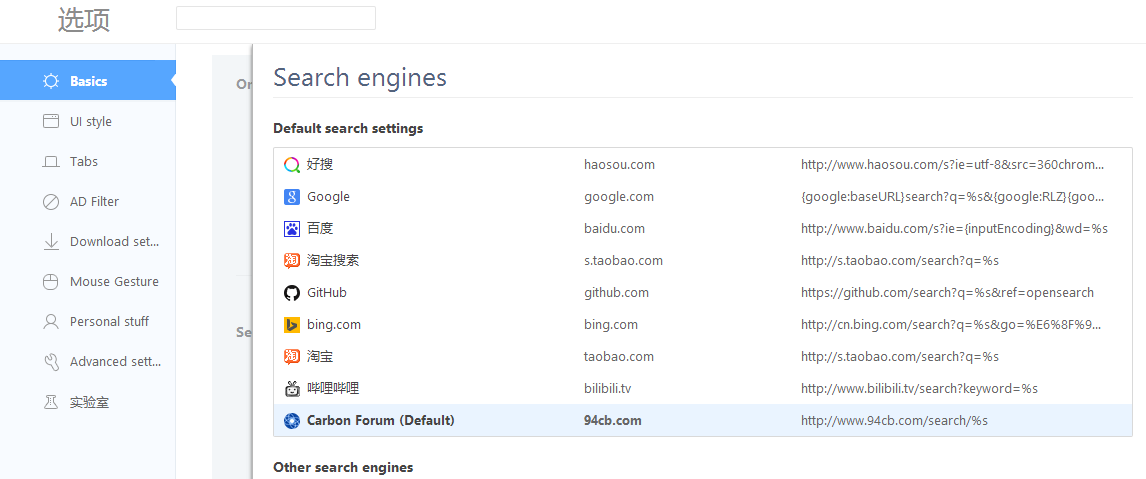Click the AD Filter blocked-circle icon
The width and height of the screenshot is (1146, 479).
pyautogui.click(x=50, y=202)
